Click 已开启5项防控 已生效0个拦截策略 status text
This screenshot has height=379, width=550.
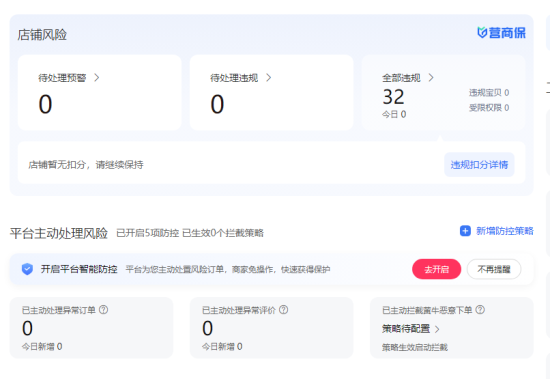[x=190, y=233]
